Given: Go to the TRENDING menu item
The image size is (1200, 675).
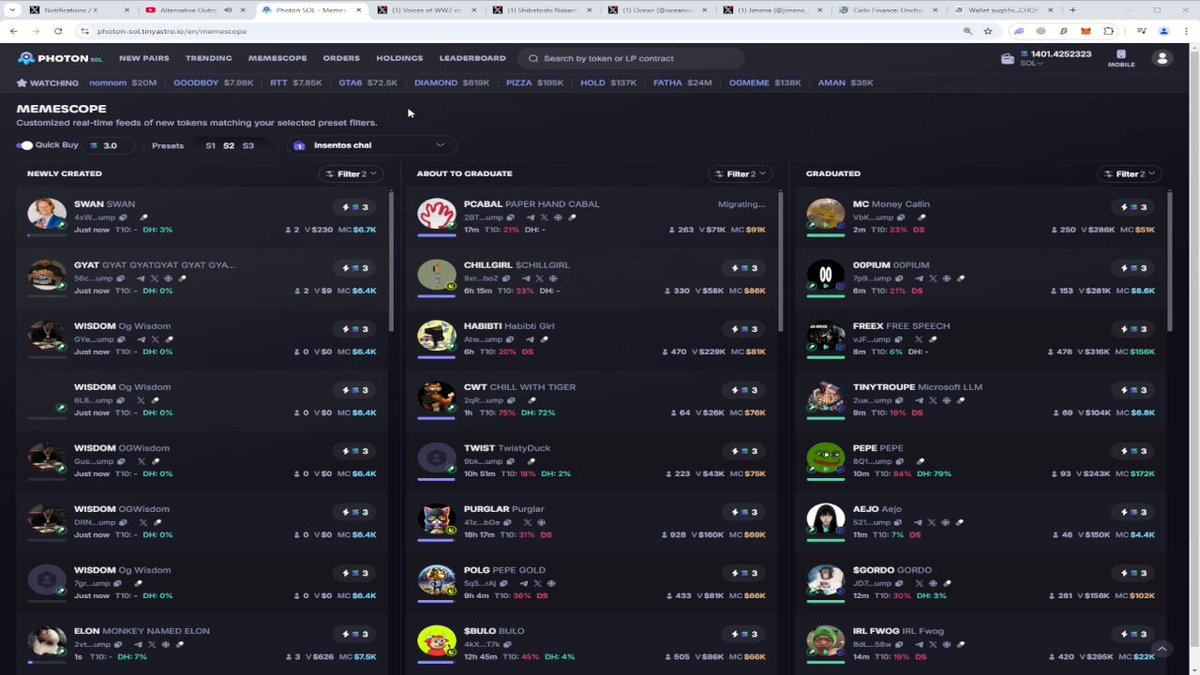Looking at the screenshot, I should pos(208,58).
